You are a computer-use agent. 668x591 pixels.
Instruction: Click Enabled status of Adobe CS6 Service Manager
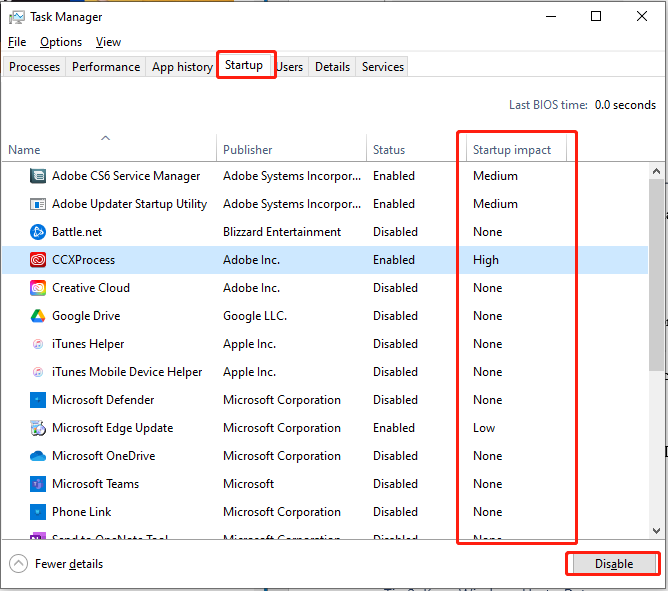(394, 176)
